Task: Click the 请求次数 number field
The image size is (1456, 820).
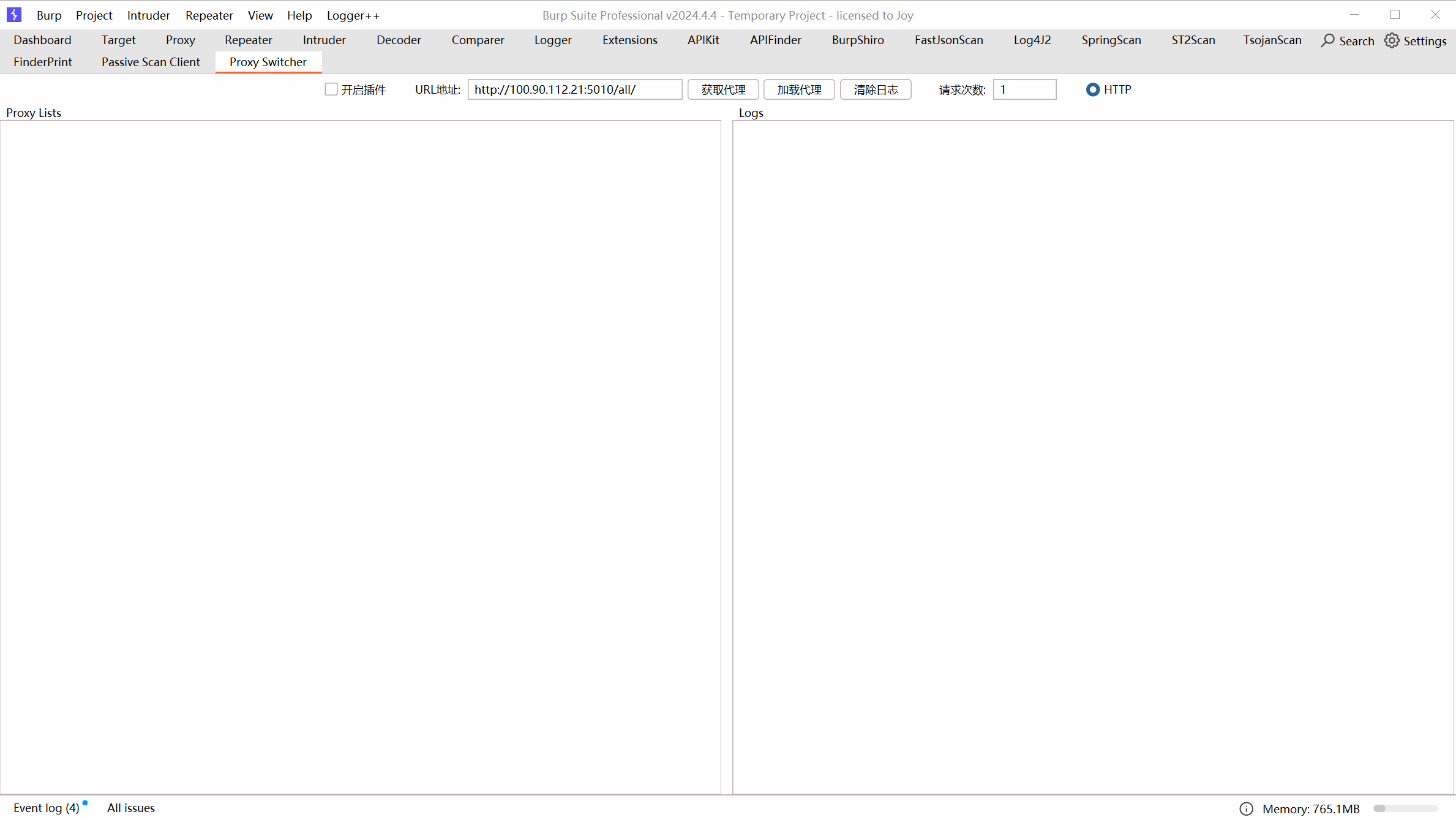Action: tap(1024, 89)
